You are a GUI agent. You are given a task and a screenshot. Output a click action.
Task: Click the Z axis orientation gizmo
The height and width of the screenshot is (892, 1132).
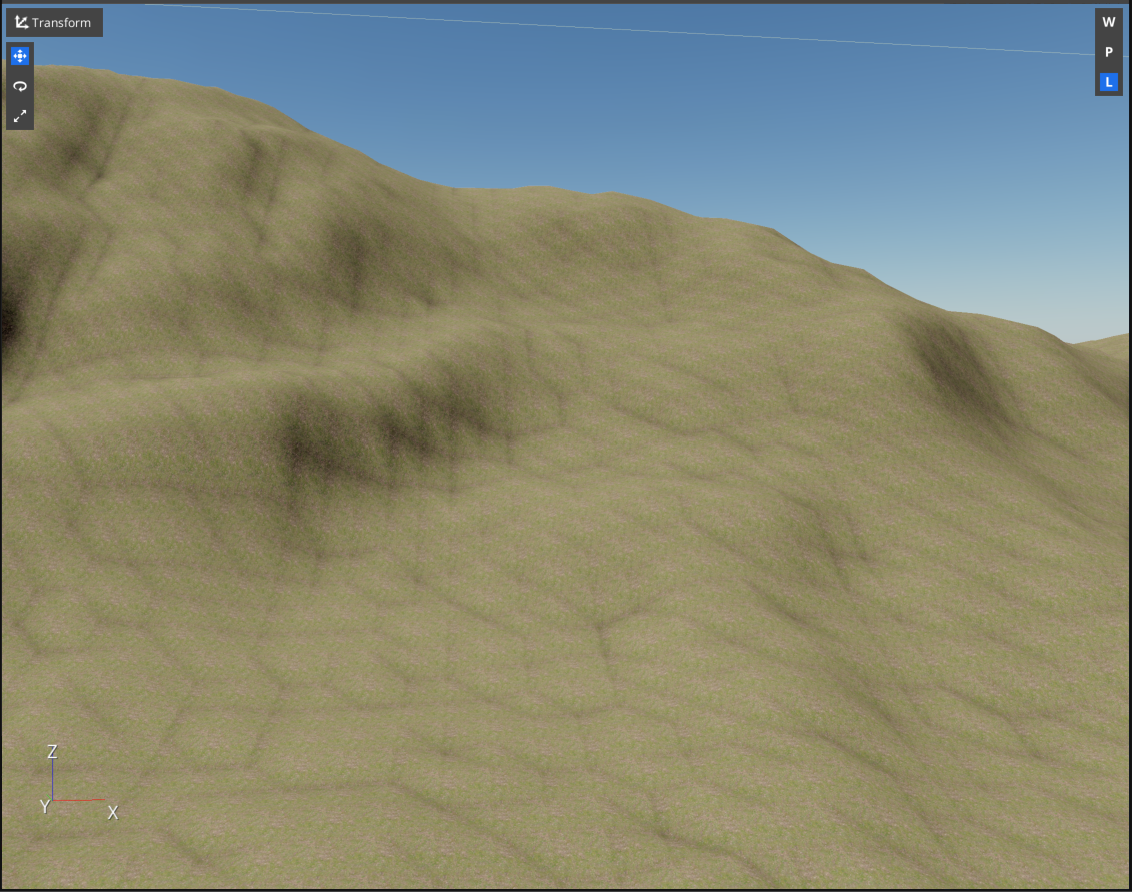[52, 752]
